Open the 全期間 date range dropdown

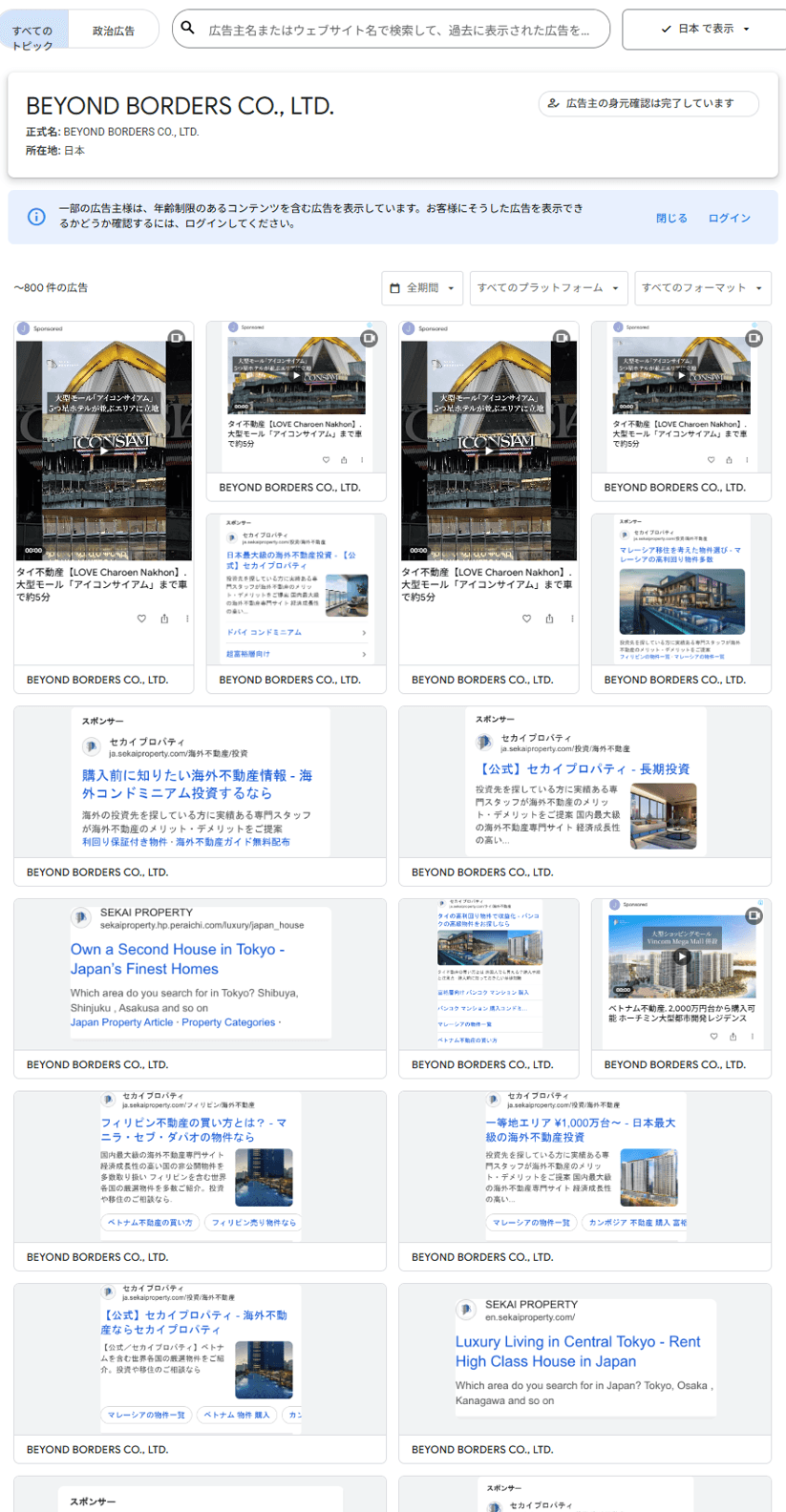[x=422, y=288]
